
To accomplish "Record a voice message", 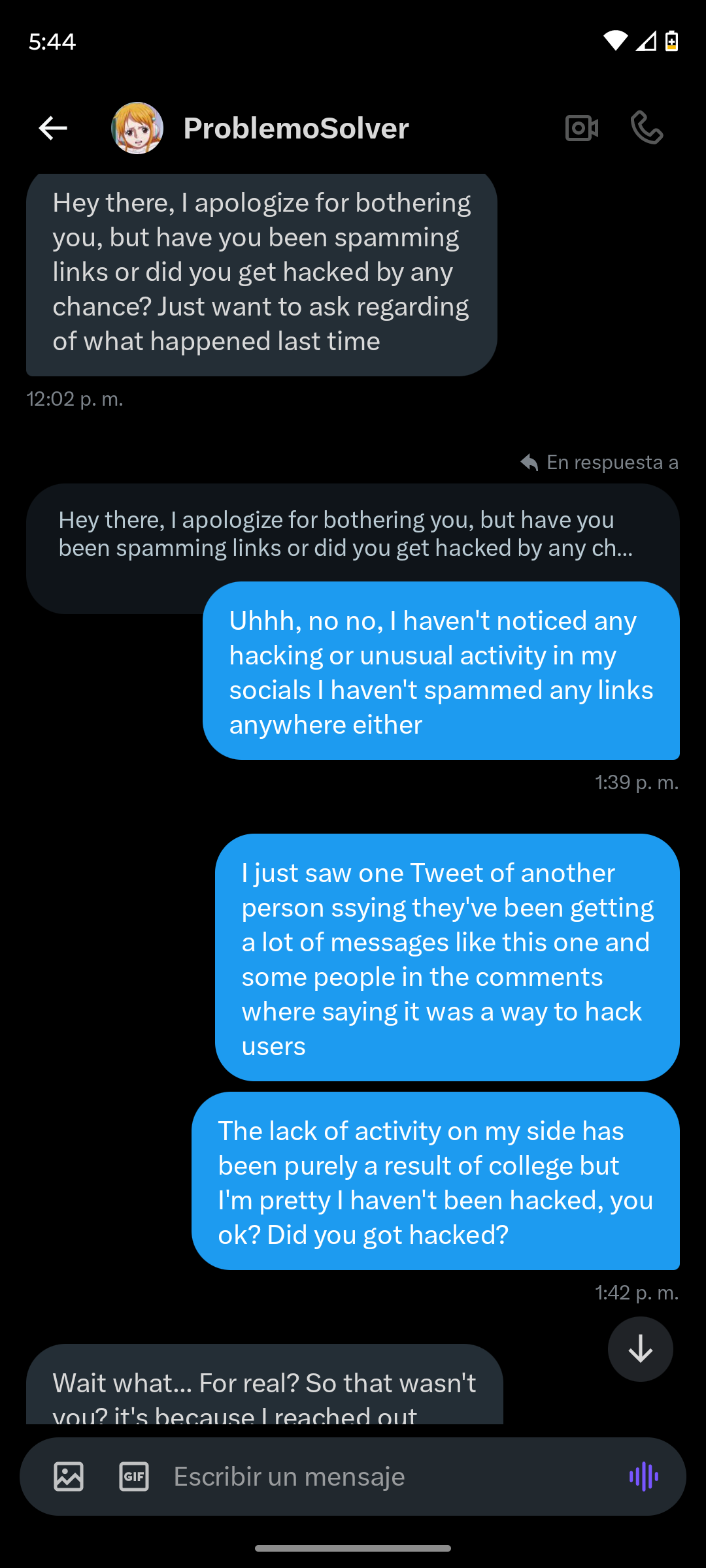I will coord(644,1477).
